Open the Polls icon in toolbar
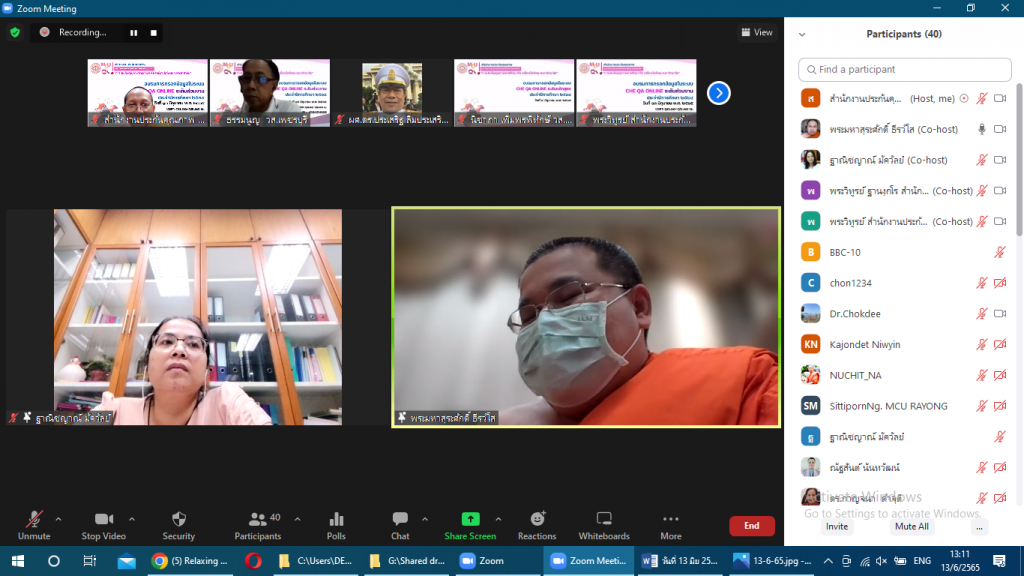Image resolution: width=1024 pixels, height=576 pixels. pos(336,519)
